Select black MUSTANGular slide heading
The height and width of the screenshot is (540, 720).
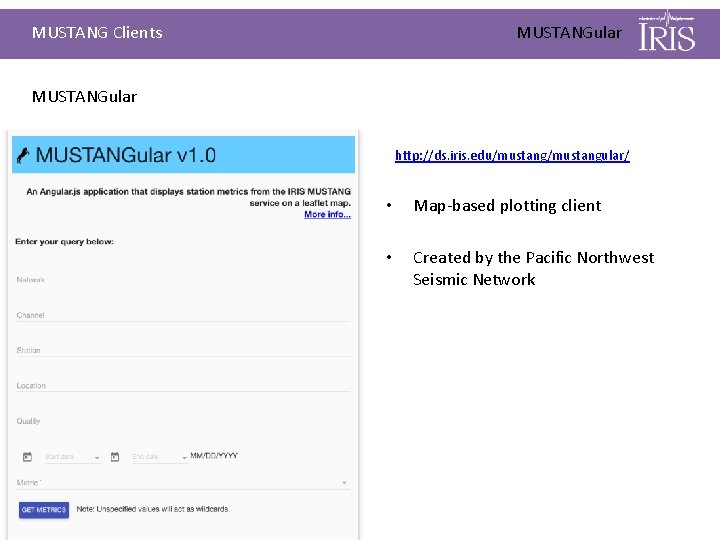84,96
